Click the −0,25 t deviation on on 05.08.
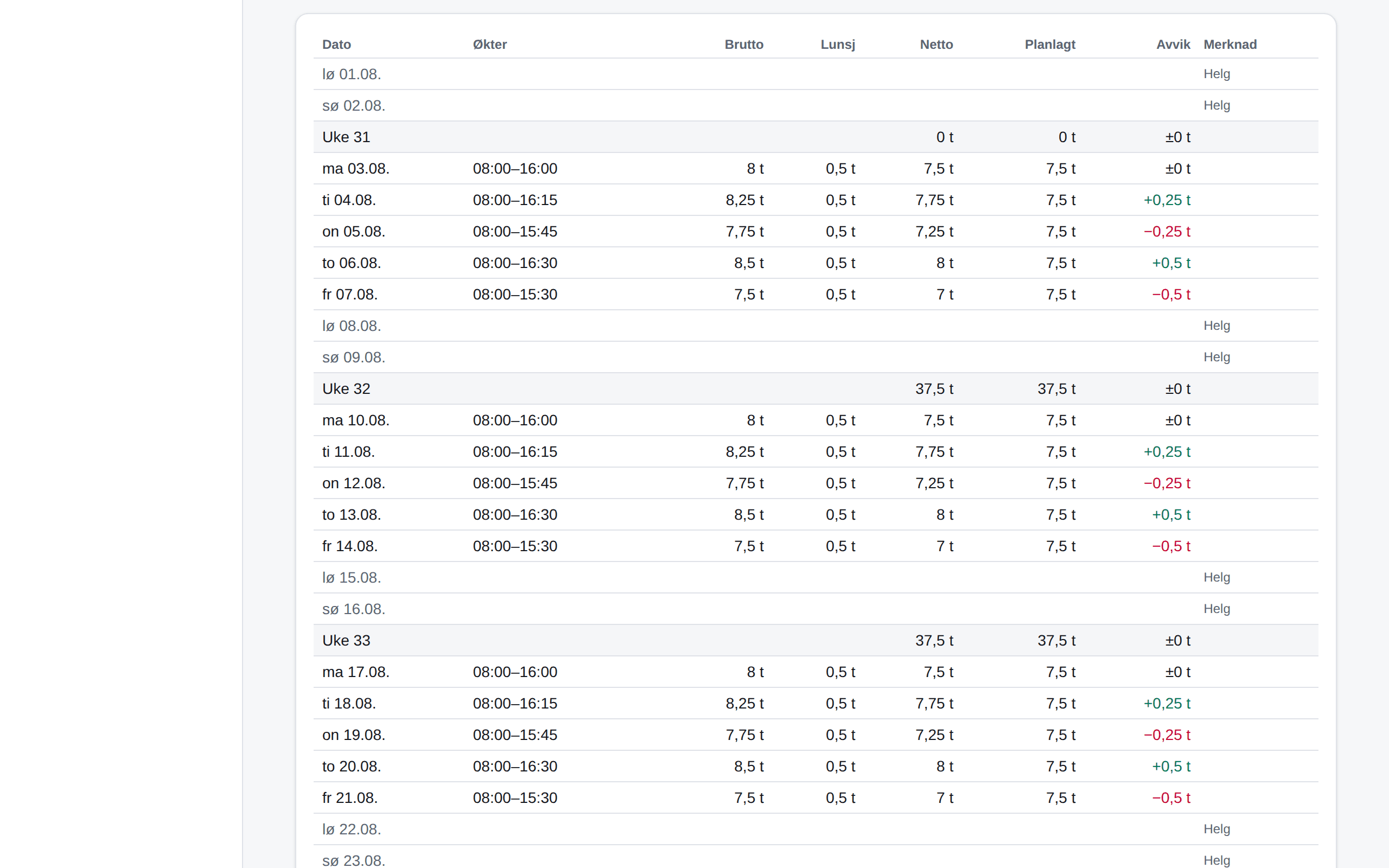 coord(1167,231)
